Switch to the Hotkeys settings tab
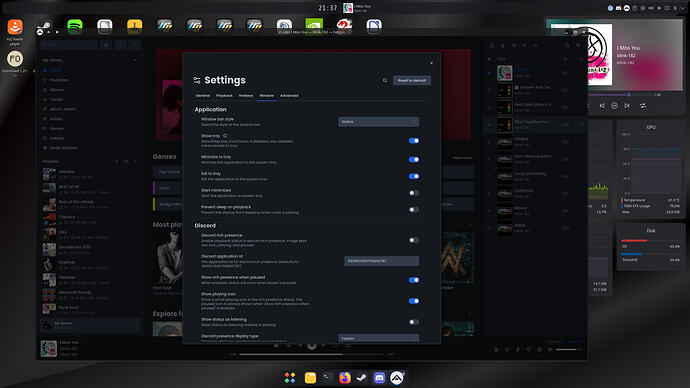Screen dimensions: 690x388 pos(246,95)
